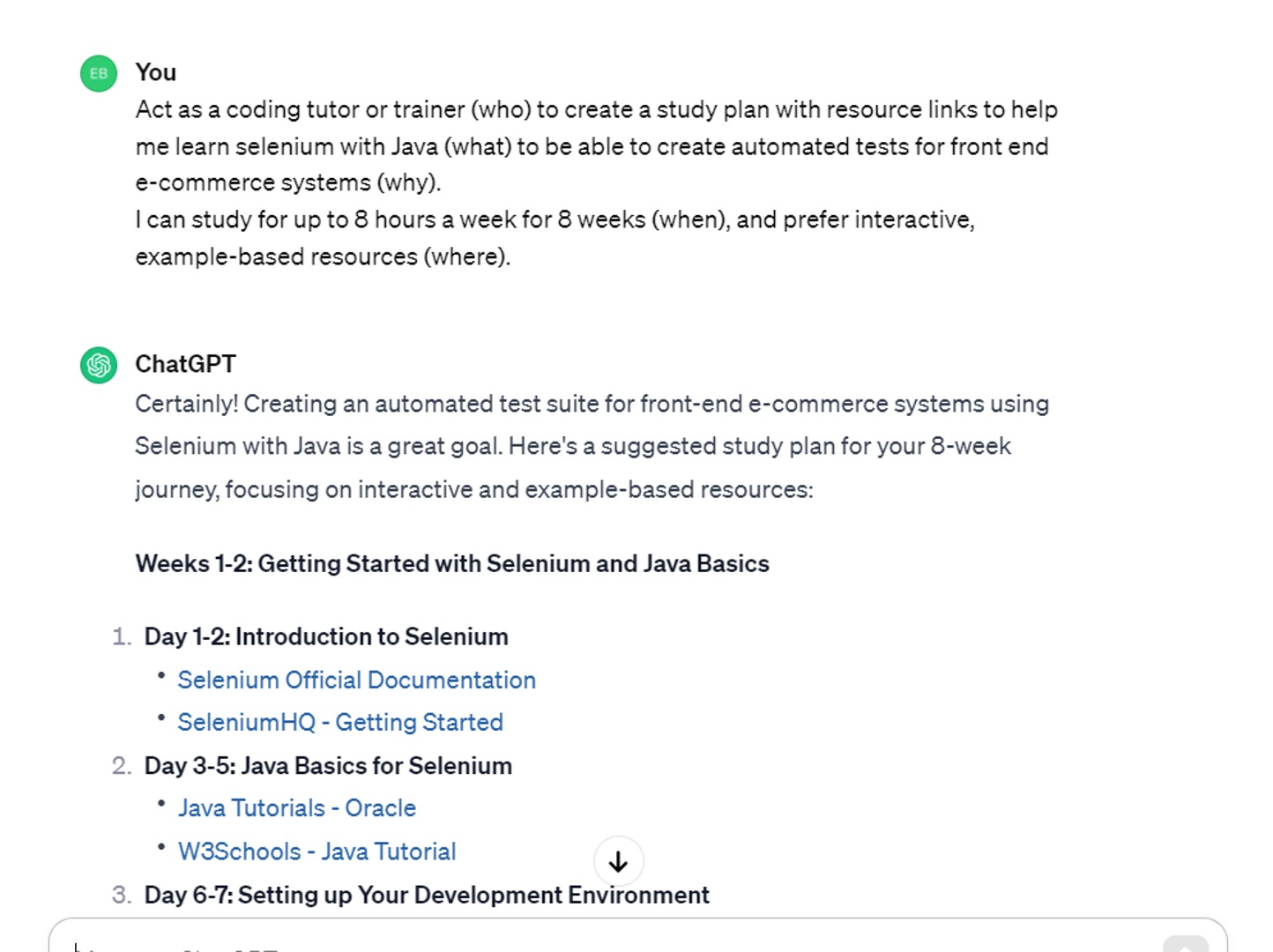Screen dimensions: 1273x952
Task: Click the Day 3-5: Java Basics item
Action: click(x=328, y=766)
